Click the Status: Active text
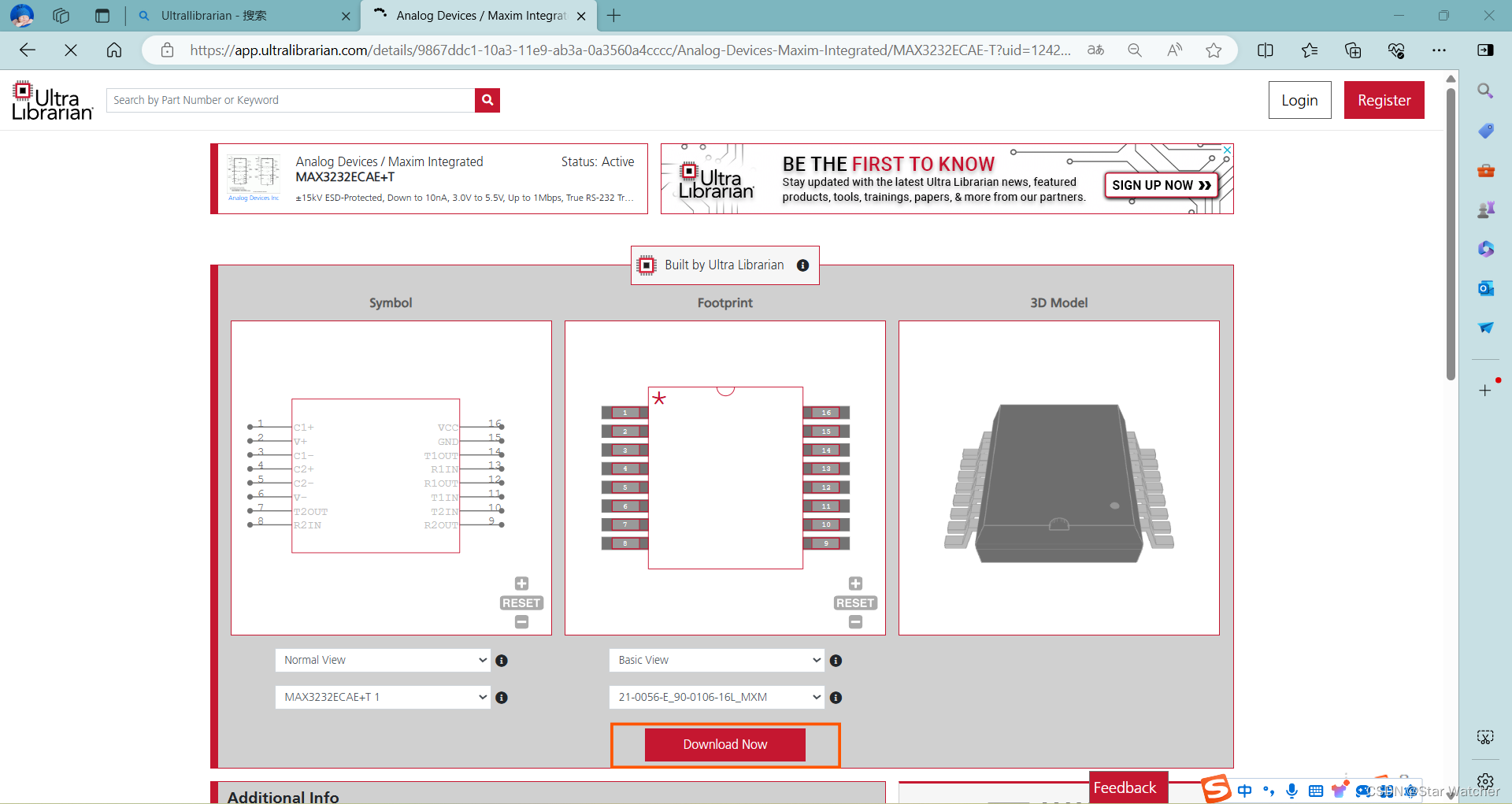 pyautogui.click(x=597, y=161)
